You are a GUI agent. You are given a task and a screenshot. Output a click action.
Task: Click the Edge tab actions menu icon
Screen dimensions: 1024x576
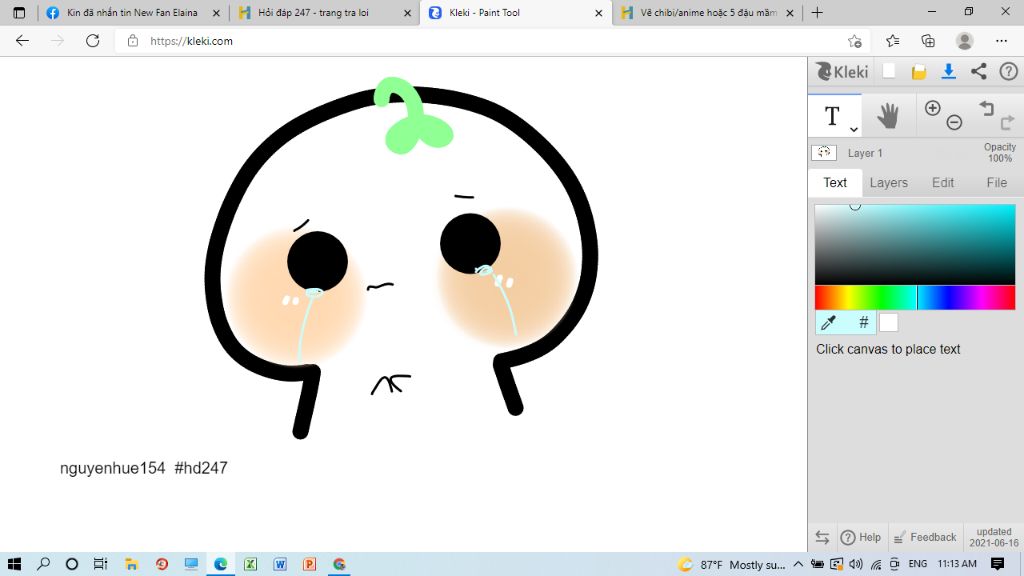pyautogui.click(x=19, y=12)
